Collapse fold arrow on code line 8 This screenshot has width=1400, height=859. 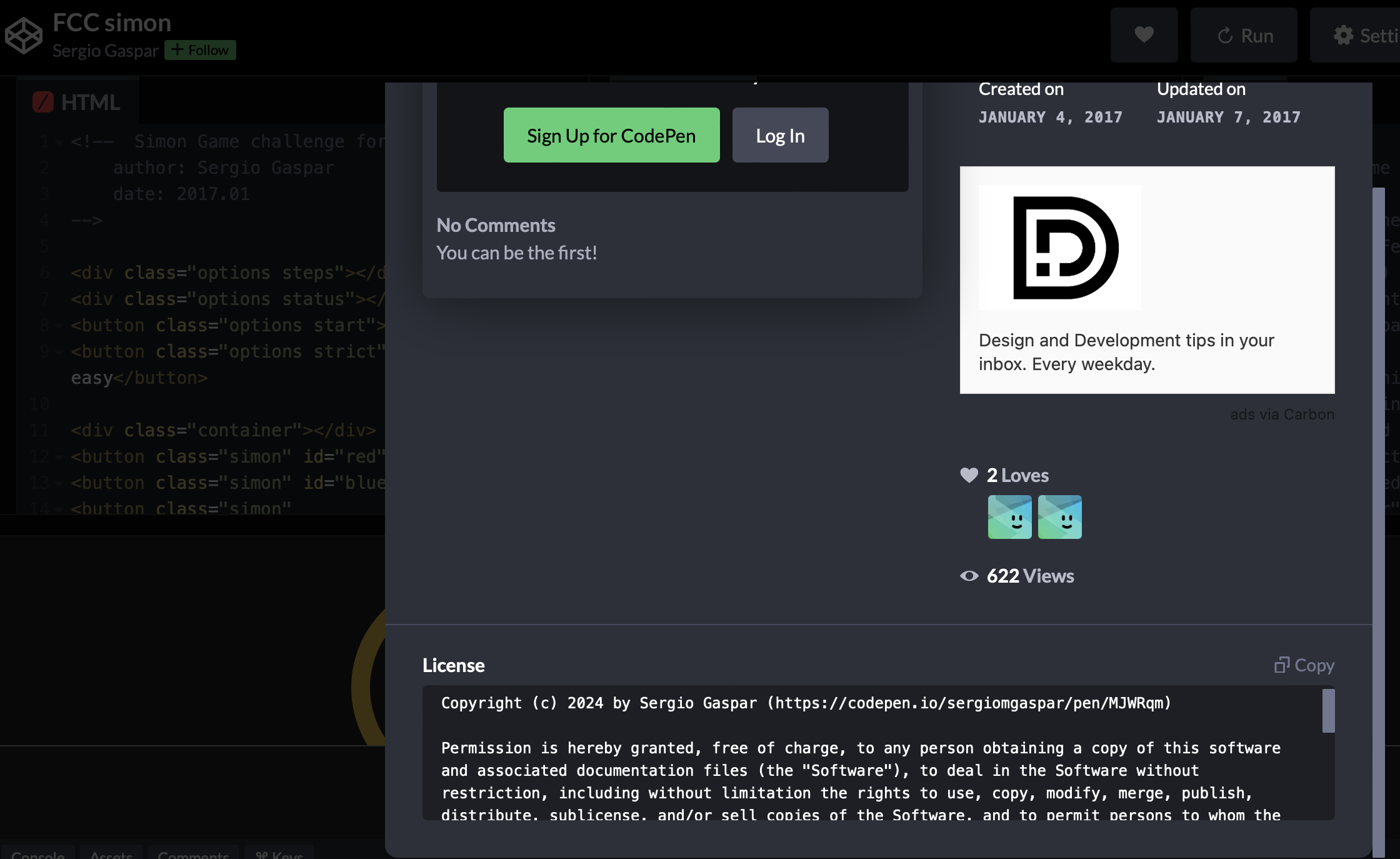click(59, 326)
